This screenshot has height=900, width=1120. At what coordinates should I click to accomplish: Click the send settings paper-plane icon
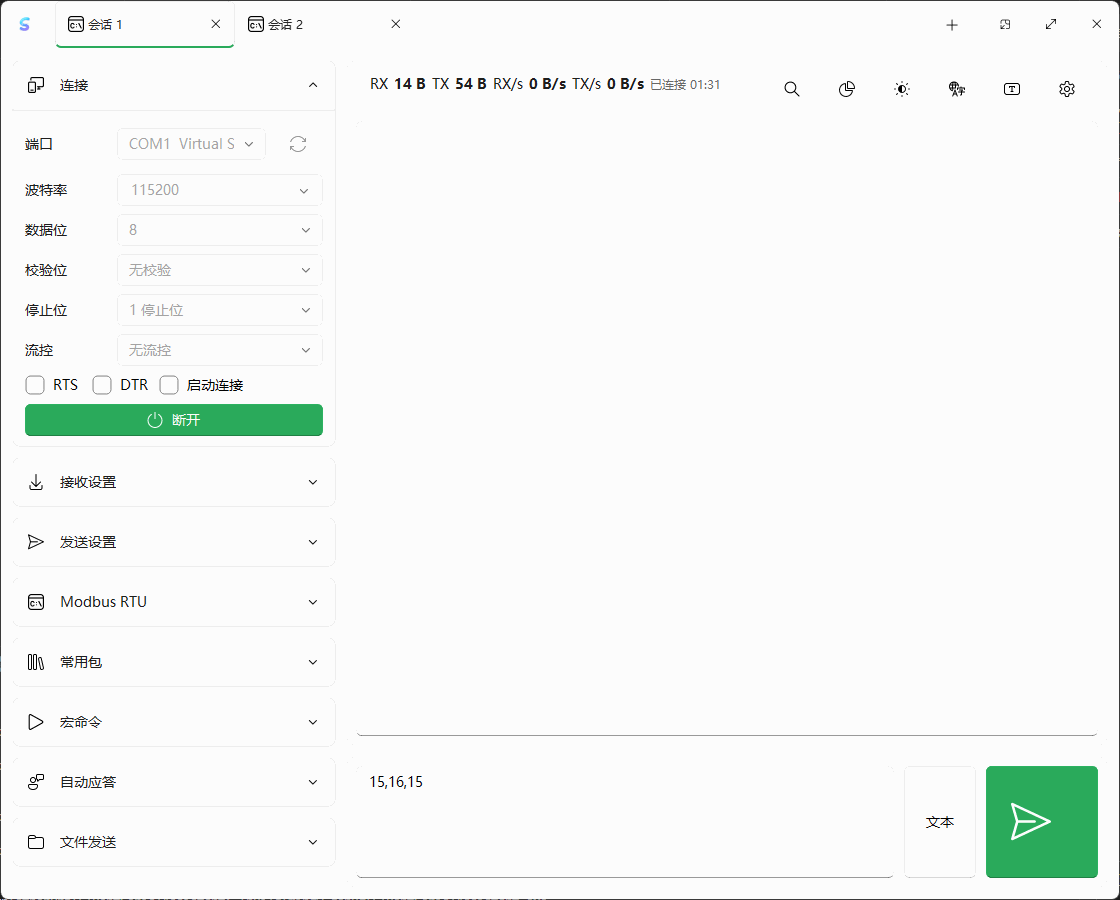36,542
